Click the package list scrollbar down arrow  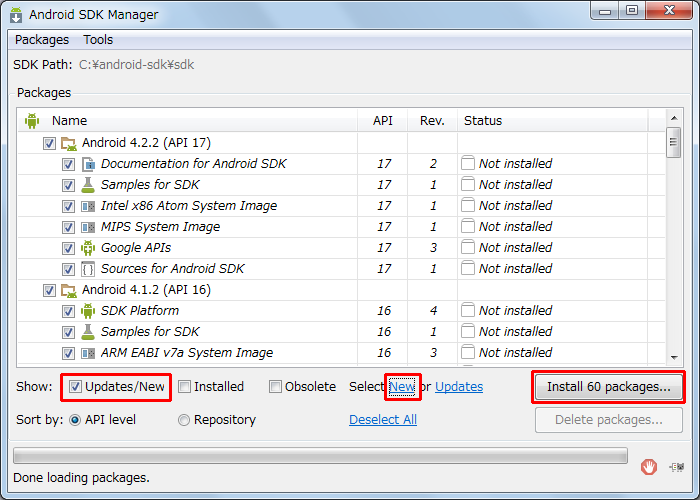point(674,356)
